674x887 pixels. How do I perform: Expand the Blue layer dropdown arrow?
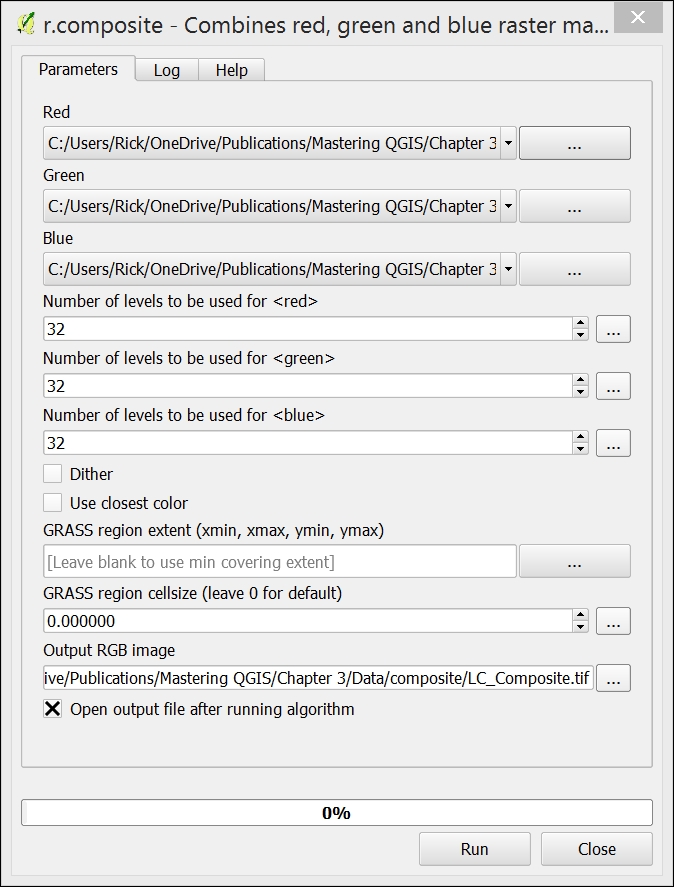(x=508, y=269)
